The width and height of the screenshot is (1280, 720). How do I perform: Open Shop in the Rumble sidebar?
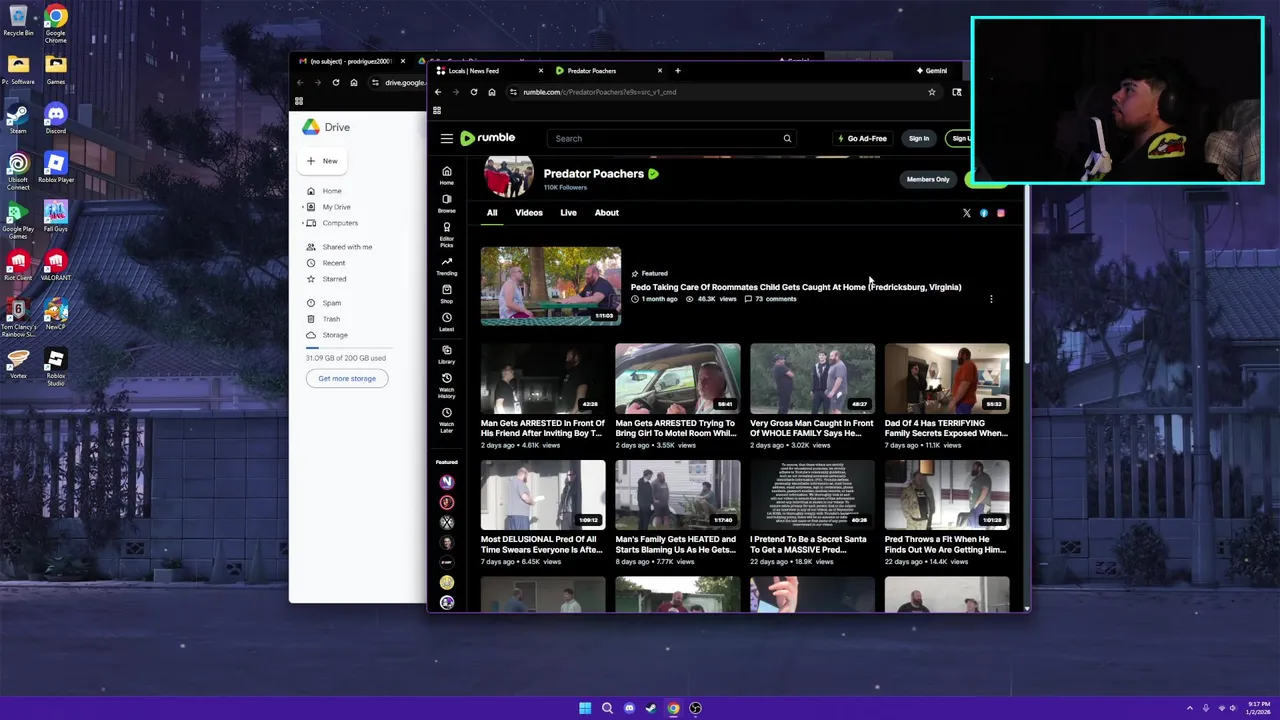447,293
